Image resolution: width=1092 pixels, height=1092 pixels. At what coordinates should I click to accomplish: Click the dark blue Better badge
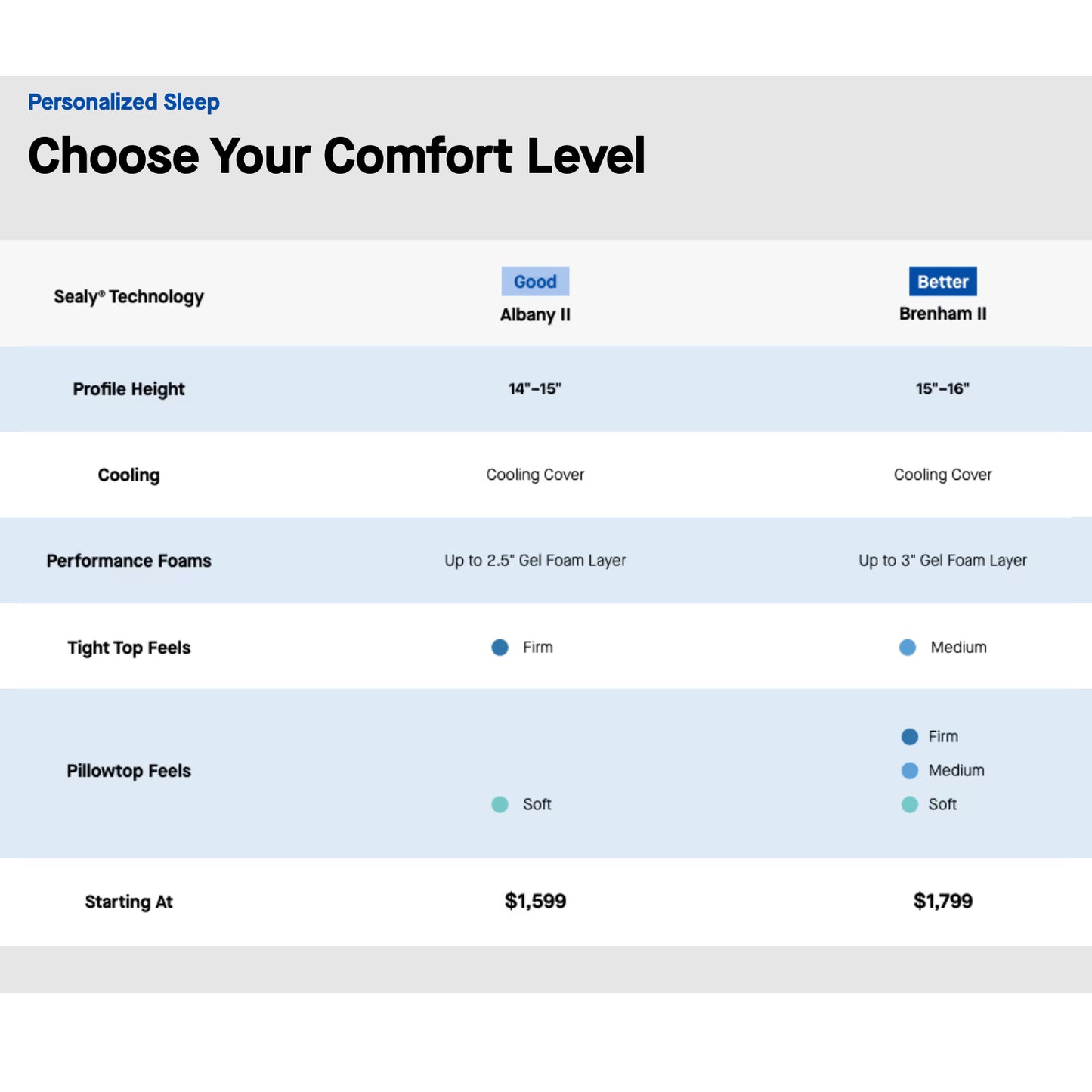942,282
